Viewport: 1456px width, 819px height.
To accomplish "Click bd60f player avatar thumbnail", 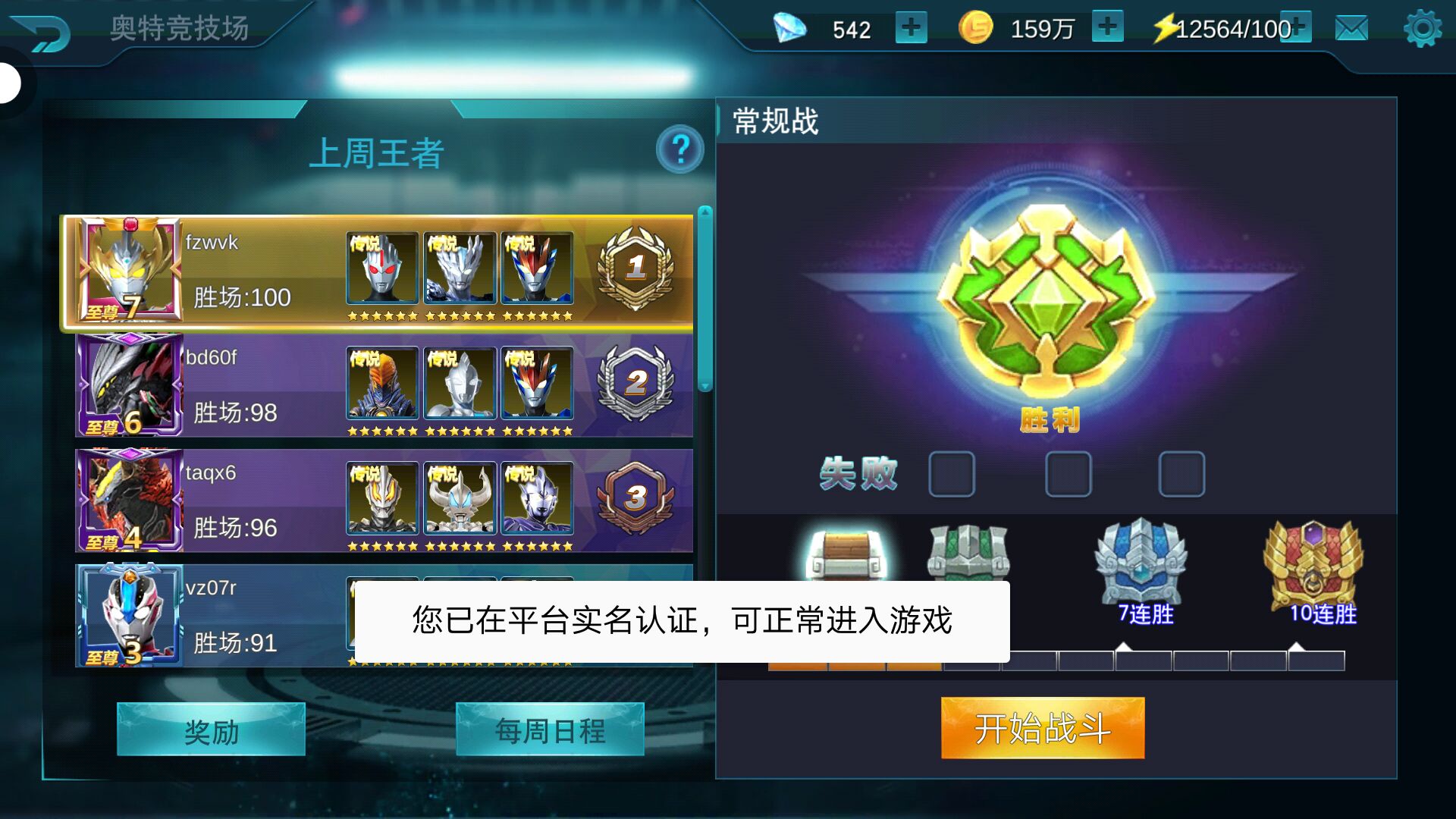I will coord(130,384).
